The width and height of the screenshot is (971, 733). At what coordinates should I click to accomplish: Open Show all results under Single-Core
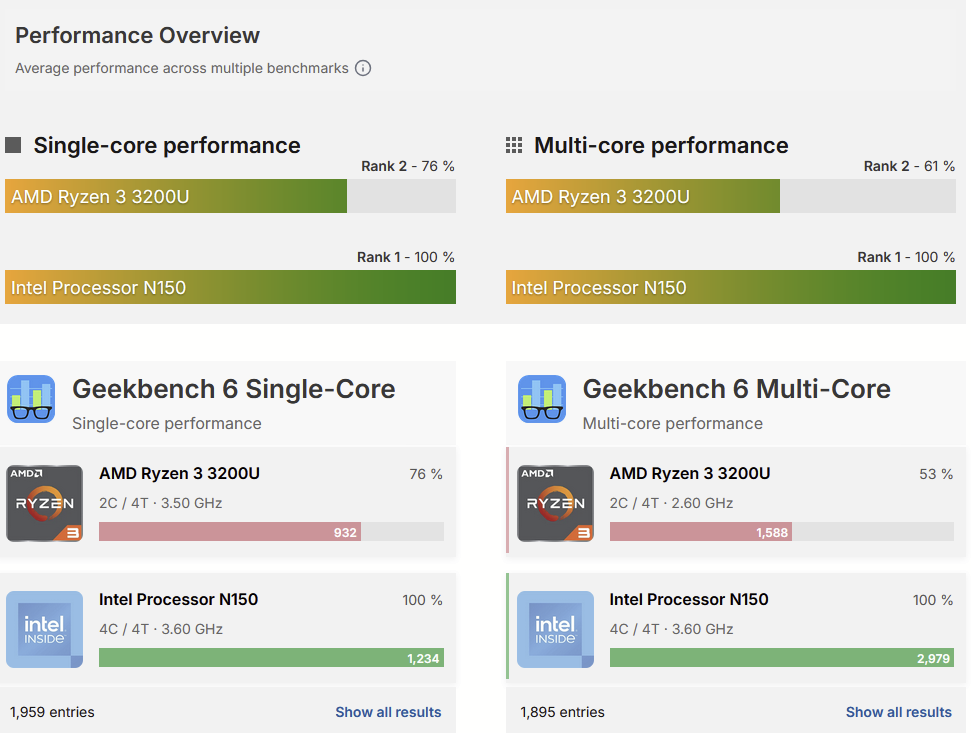pyautogui.click(x=388, y=712)
